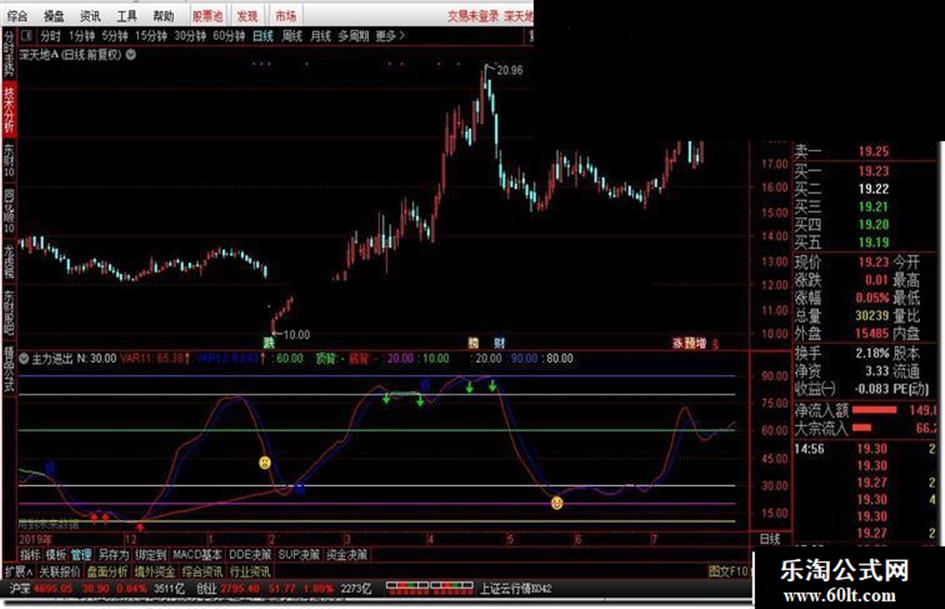Click the 上证云行情 connection status
Screen dimensions: 945x609
[515, 588]
